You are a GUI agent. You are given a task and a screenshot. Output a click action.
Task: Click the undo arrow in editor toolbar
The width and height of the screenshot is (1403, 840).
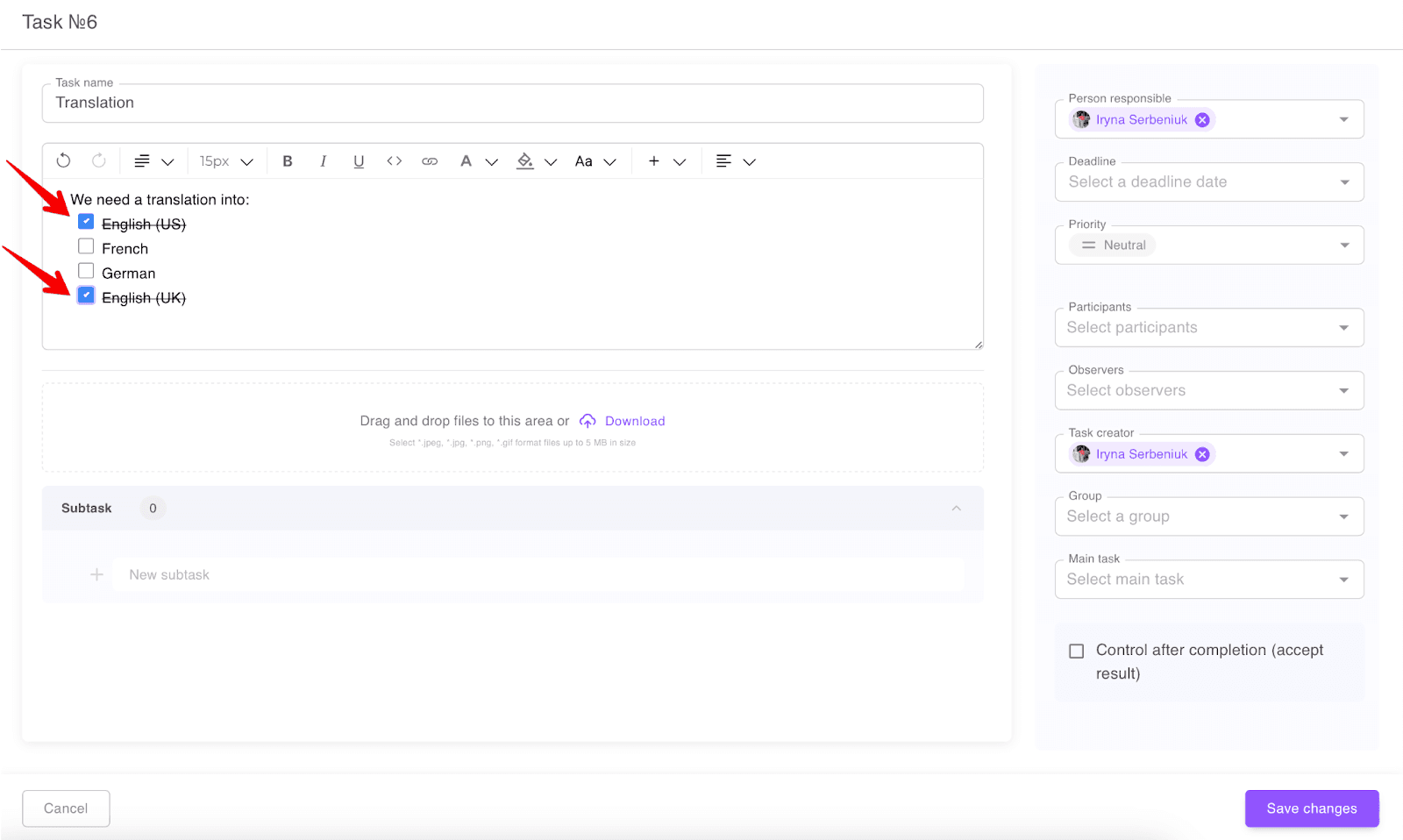coord(63,160)
